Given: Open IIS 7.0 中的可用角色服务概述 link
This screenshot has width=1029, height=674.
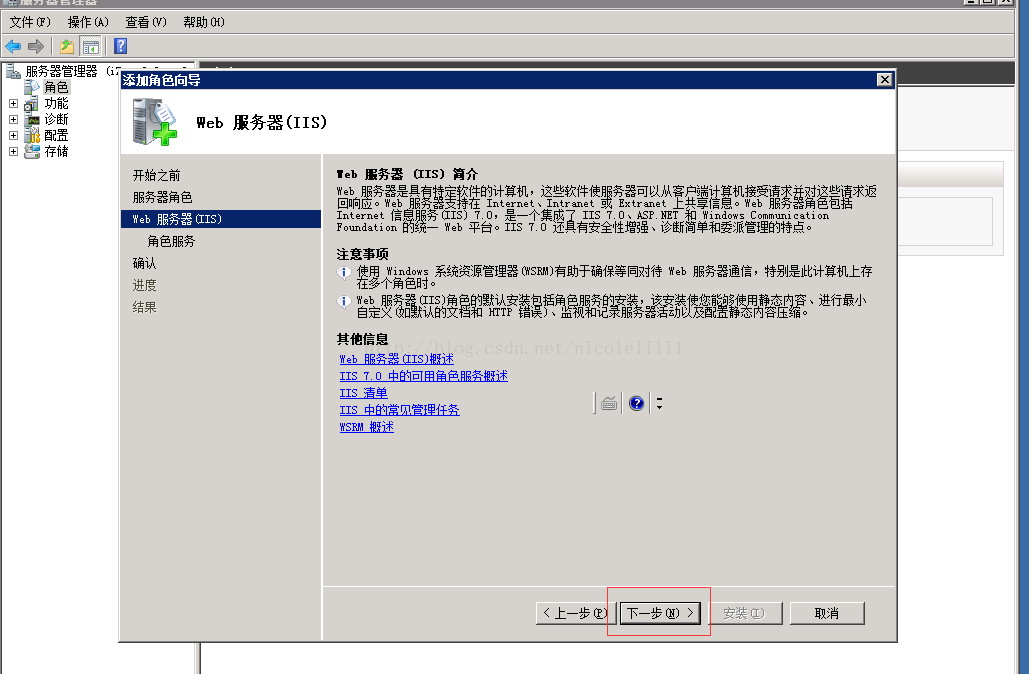Looking at the screenshot, I should pos(423,376).
